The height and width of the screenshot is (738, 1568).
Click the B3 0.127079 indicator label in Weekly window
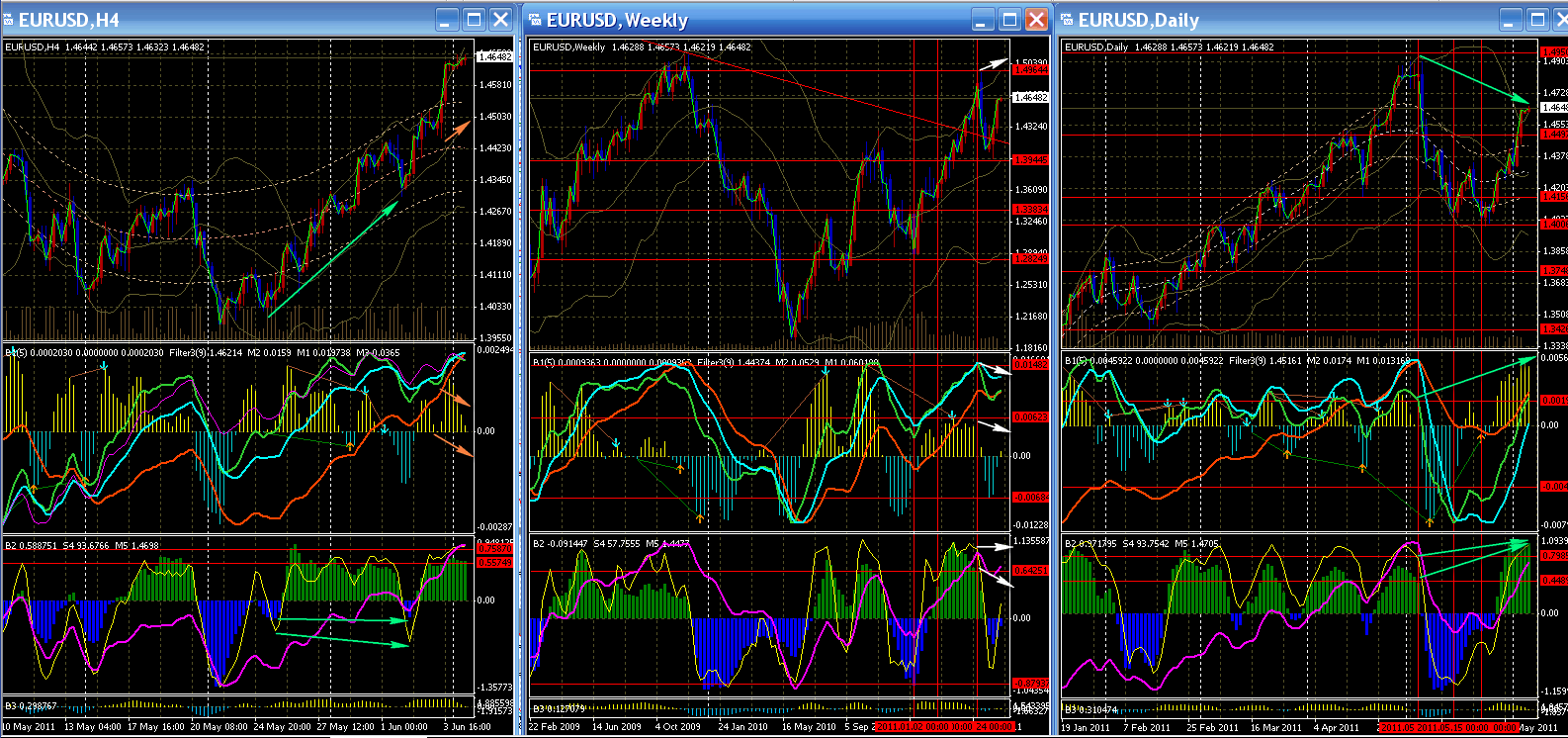(x=560, y=708)
